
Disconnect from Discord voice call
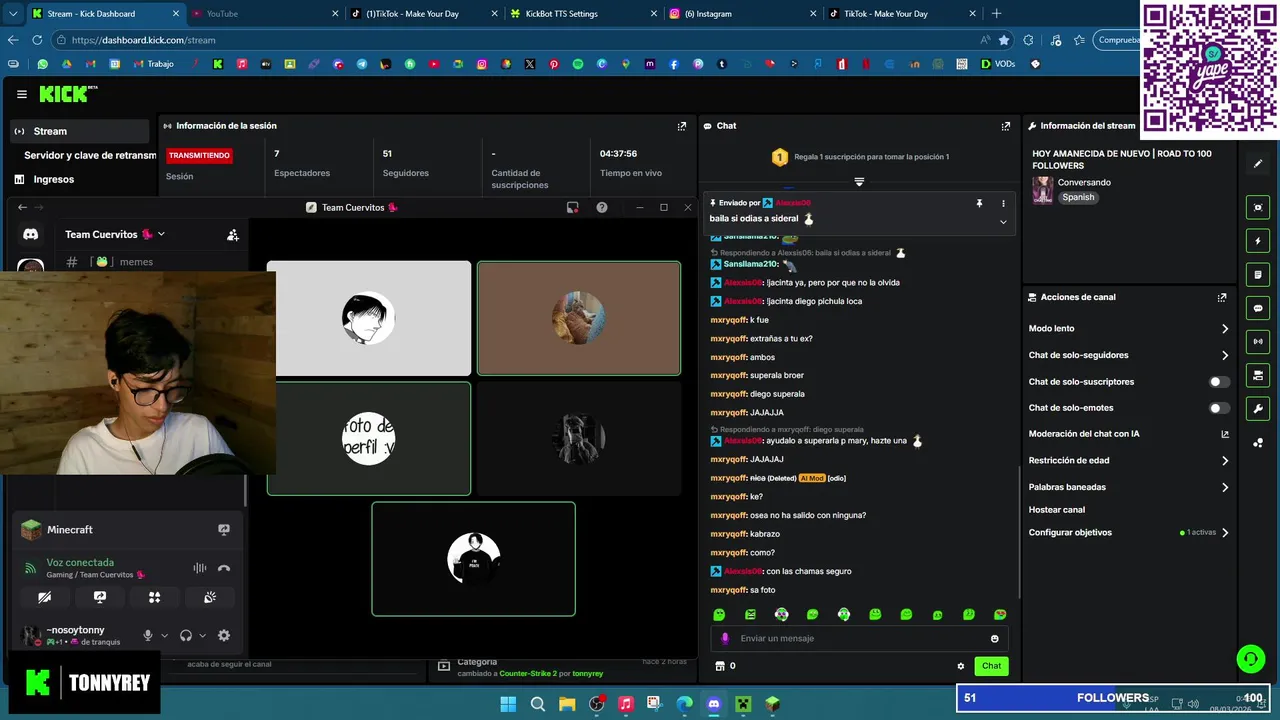point(224,568)
